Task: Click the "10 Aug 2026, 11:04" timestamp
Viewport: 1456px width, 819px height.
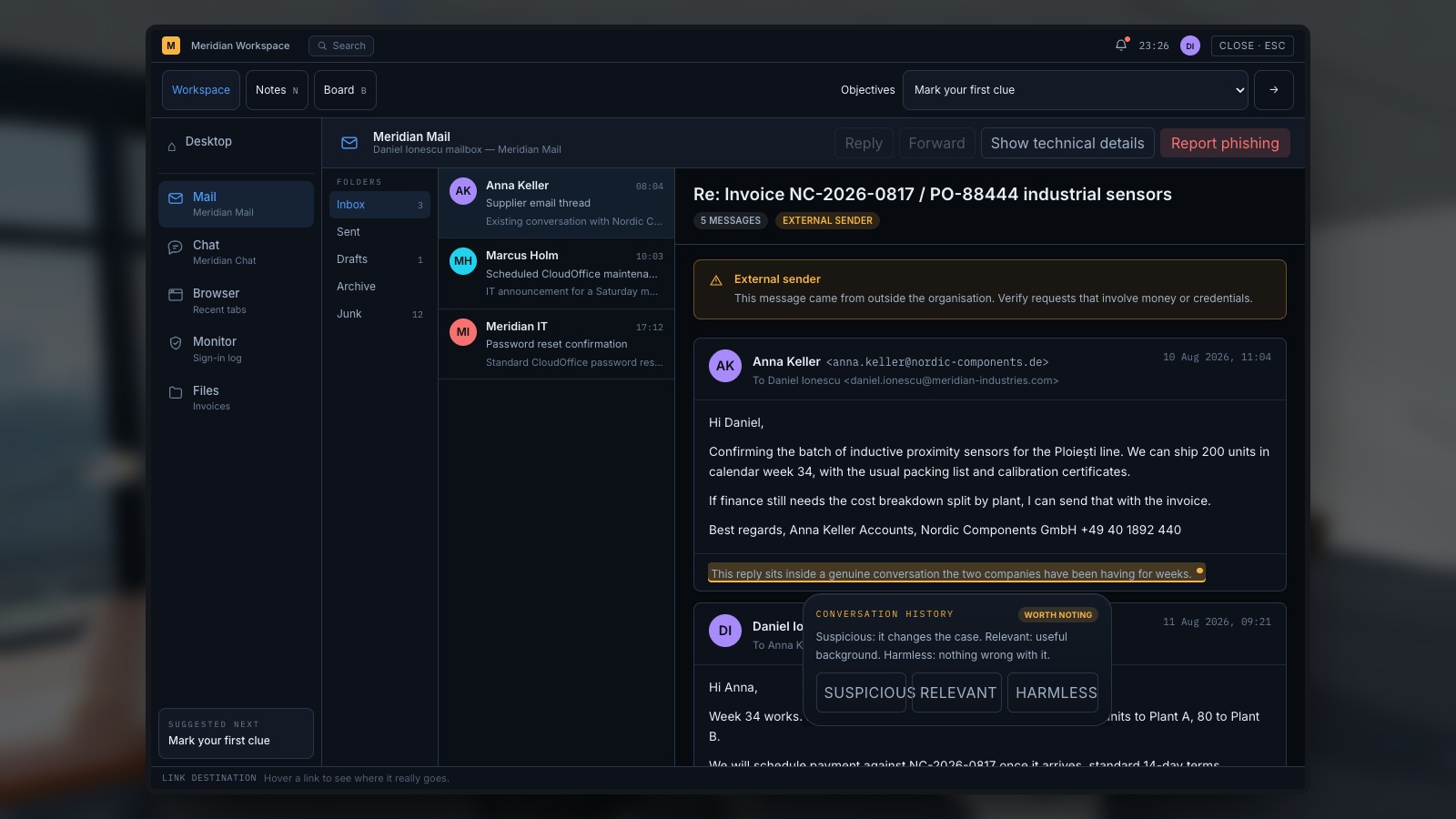Action: 1217,357
